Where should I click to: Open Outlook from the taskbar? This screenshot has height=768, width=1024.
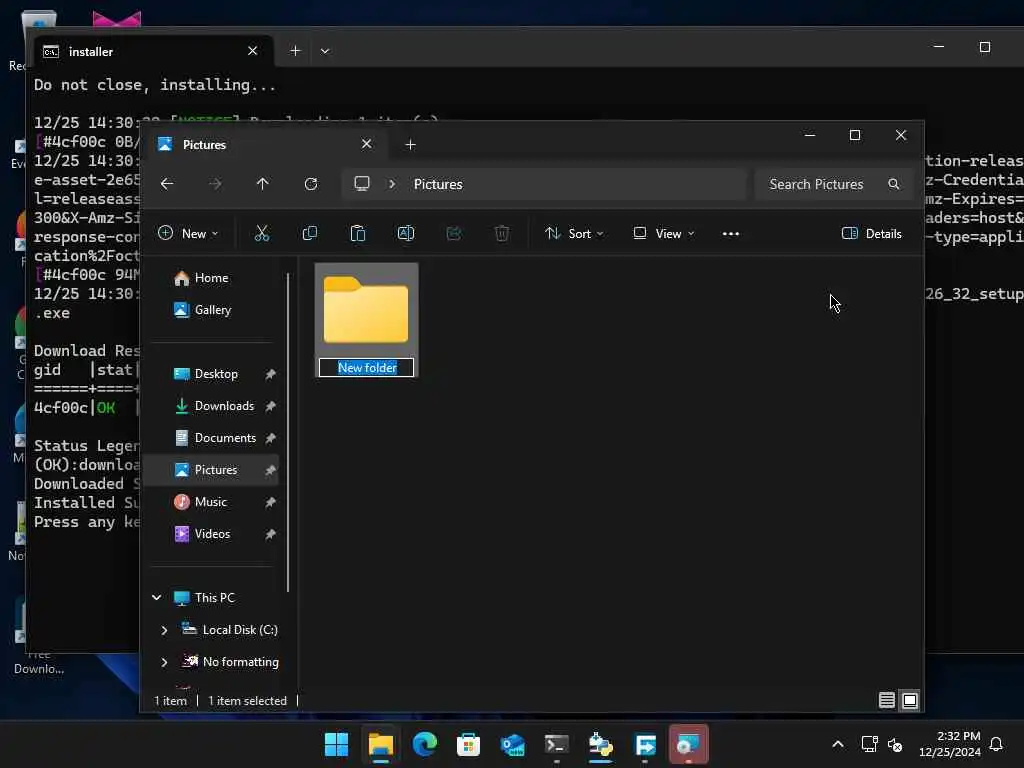(513, 744)
